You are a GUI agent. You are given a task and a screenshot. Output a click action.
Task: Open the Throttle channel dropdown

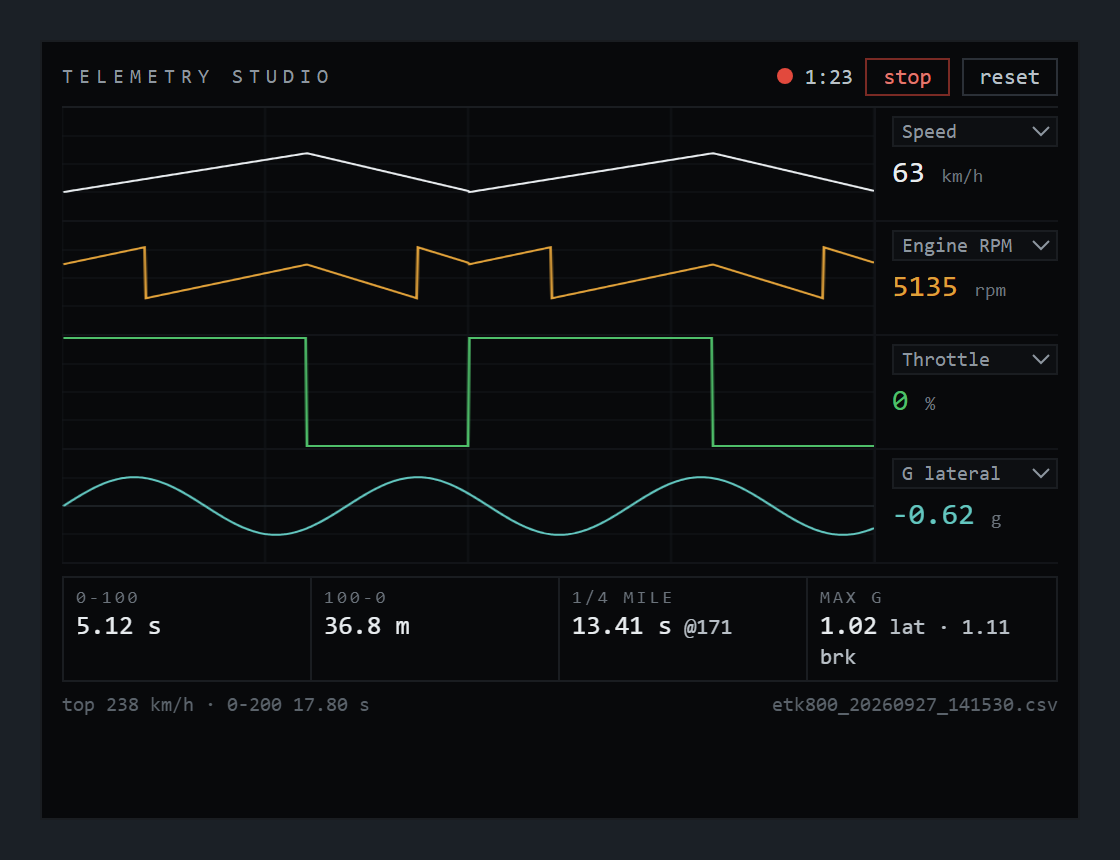[x=974, y=359]
